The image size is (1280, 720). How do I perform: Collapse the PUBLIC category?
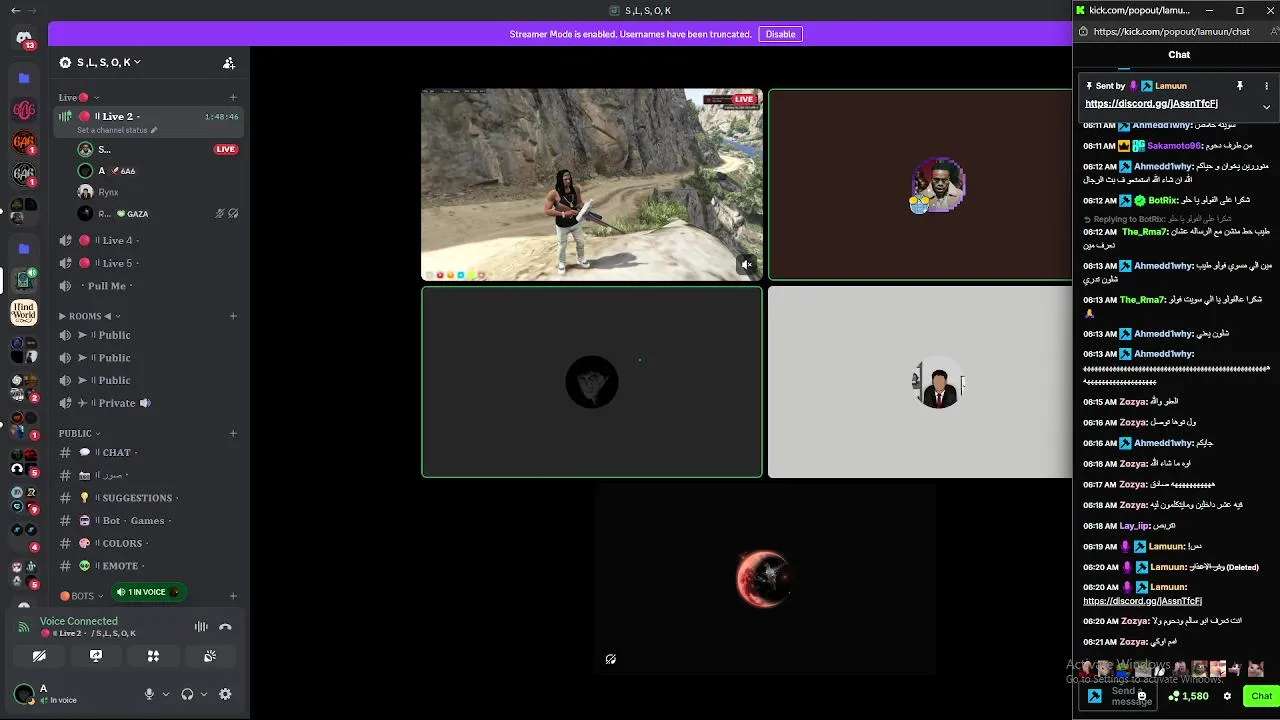pos(79,433)
